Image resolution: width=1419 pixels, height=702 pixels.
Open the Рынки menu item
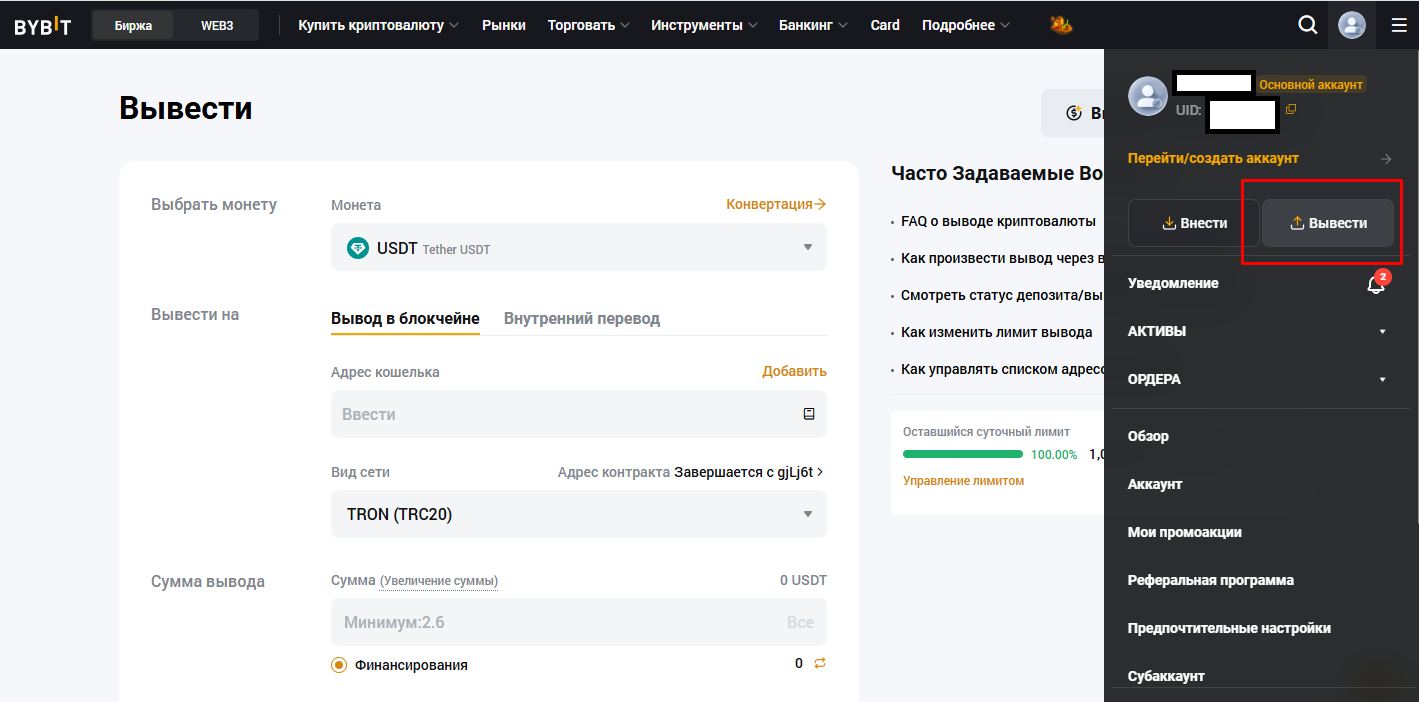(x=504, y=25)
